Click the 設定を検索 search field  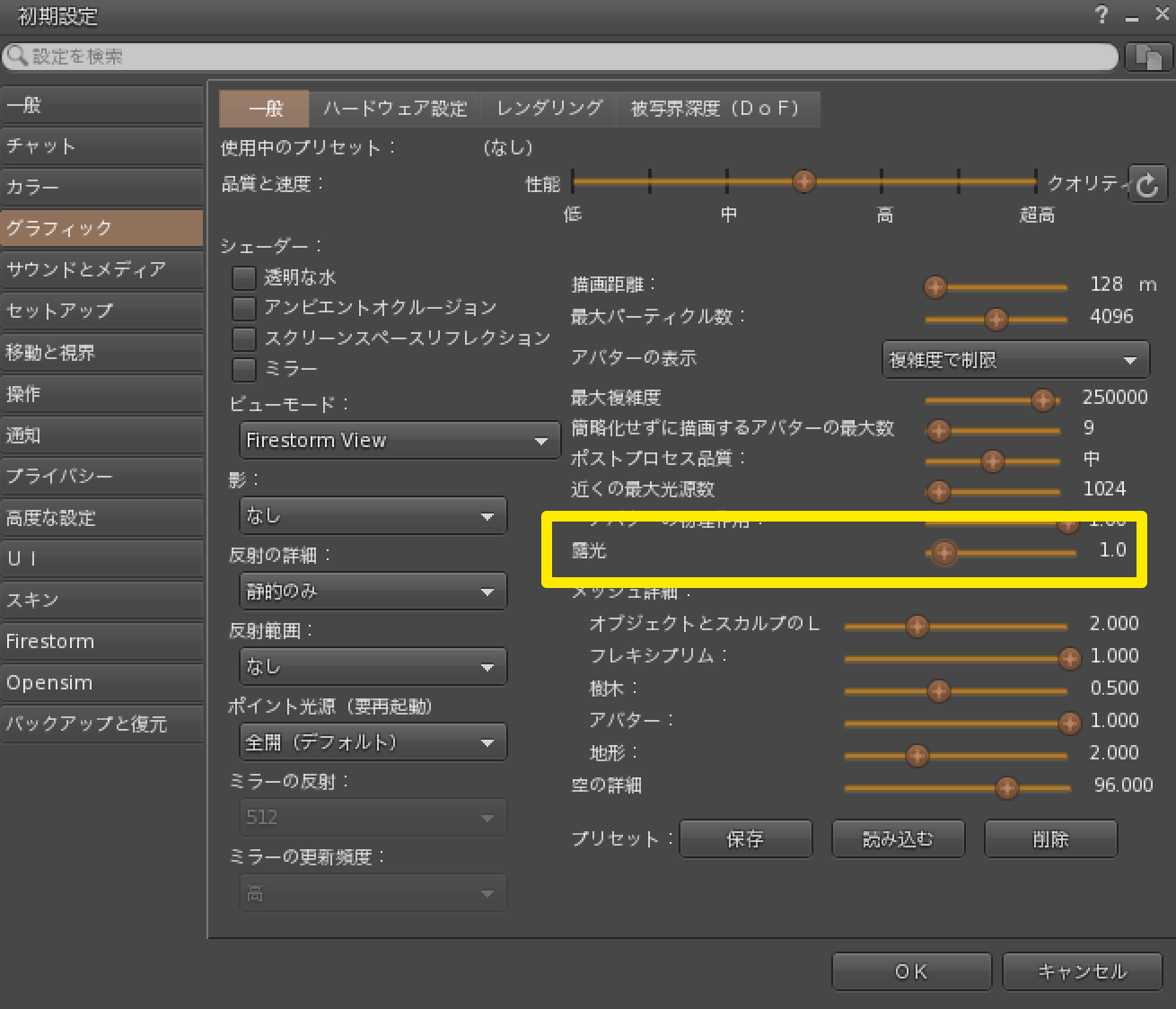click(560, 57)
